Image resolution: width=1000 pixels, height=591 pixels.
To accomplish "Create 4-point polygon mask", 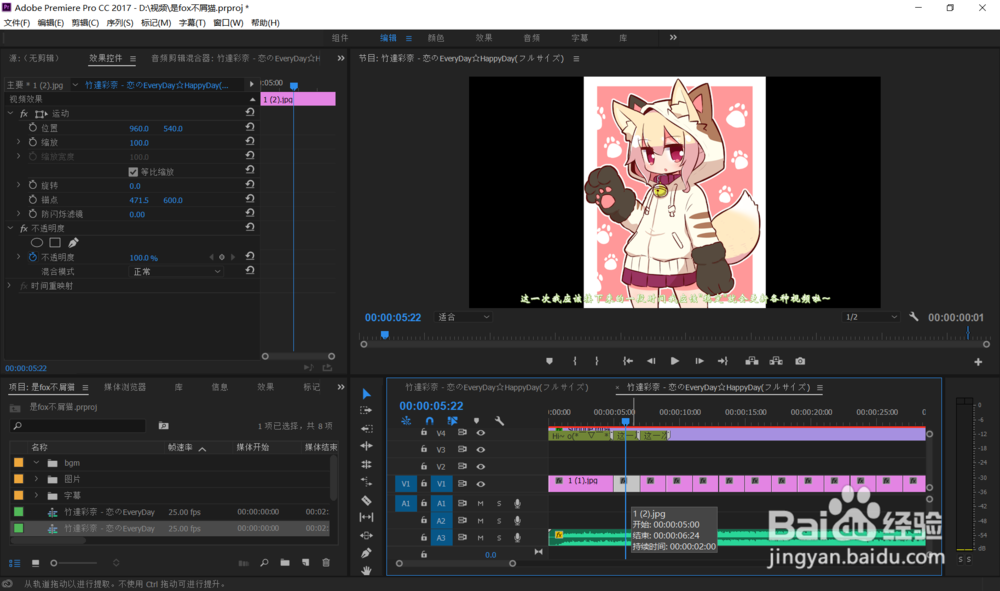I will pyautogui.click(x=55, y=242).
